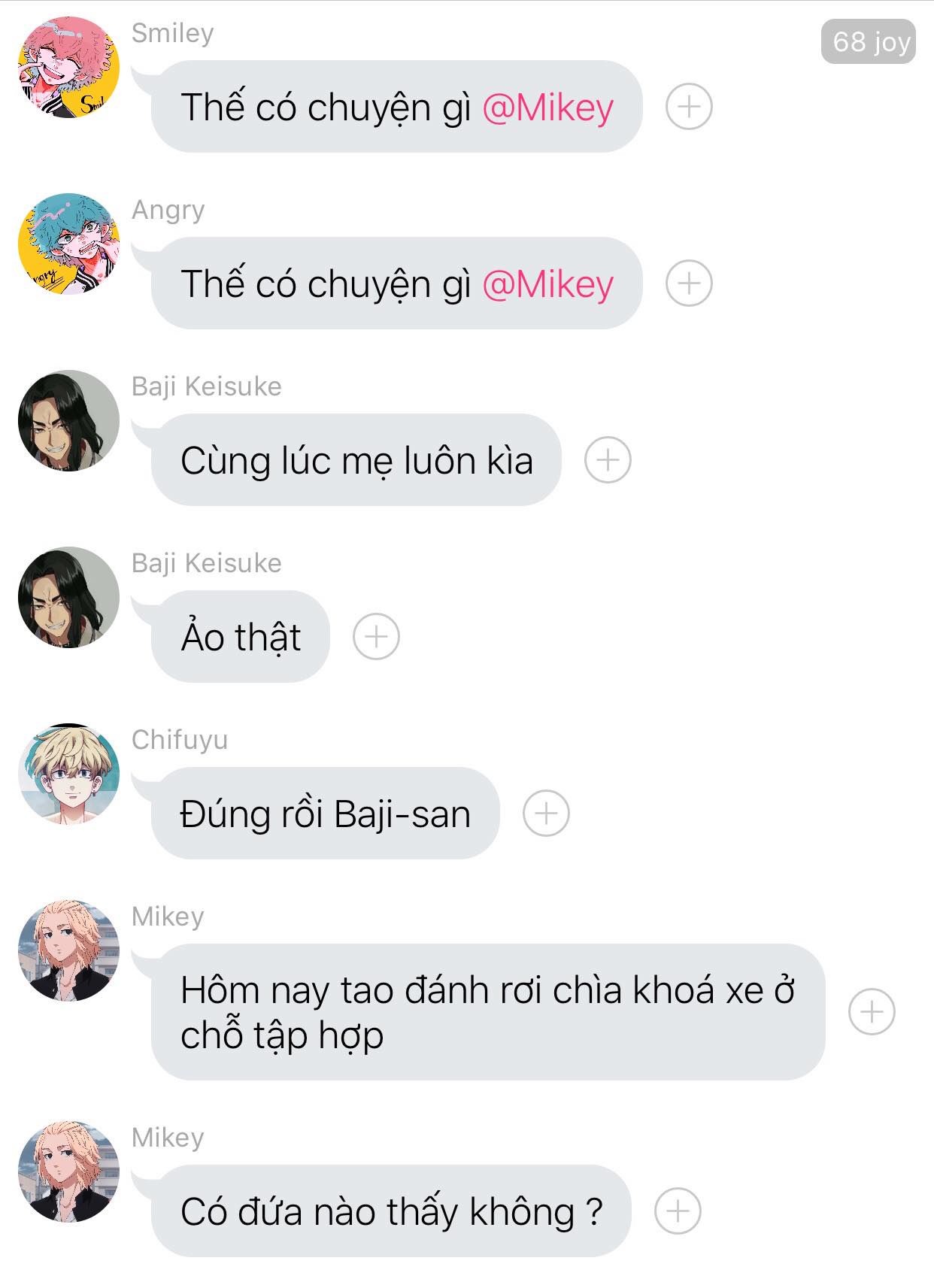Add reaction to 'Cùng lúc mẹ luôn kìa'
934x1288 pixels.
608,460
